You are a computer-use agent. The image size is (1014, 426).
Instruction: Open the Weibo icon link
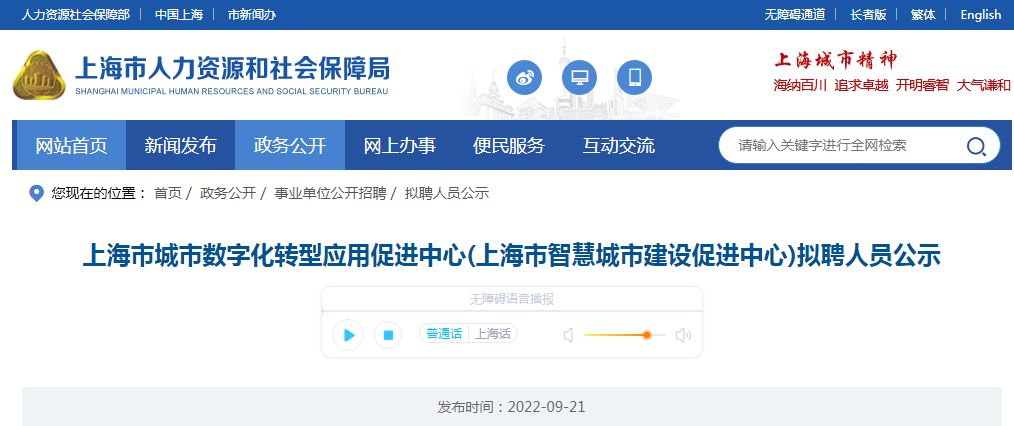pos(524,78)
